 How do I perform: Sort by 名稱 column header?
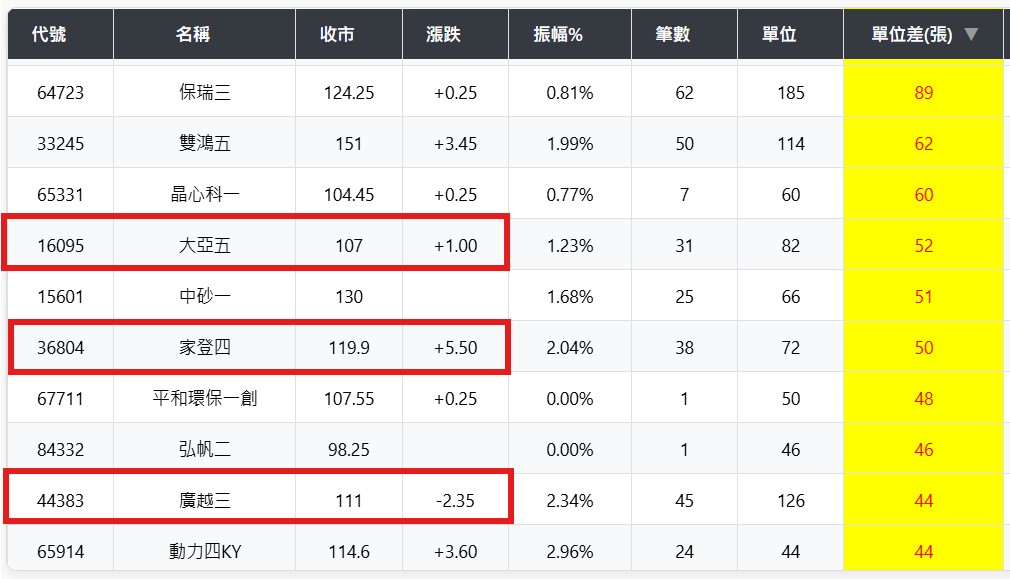point(193,35)
